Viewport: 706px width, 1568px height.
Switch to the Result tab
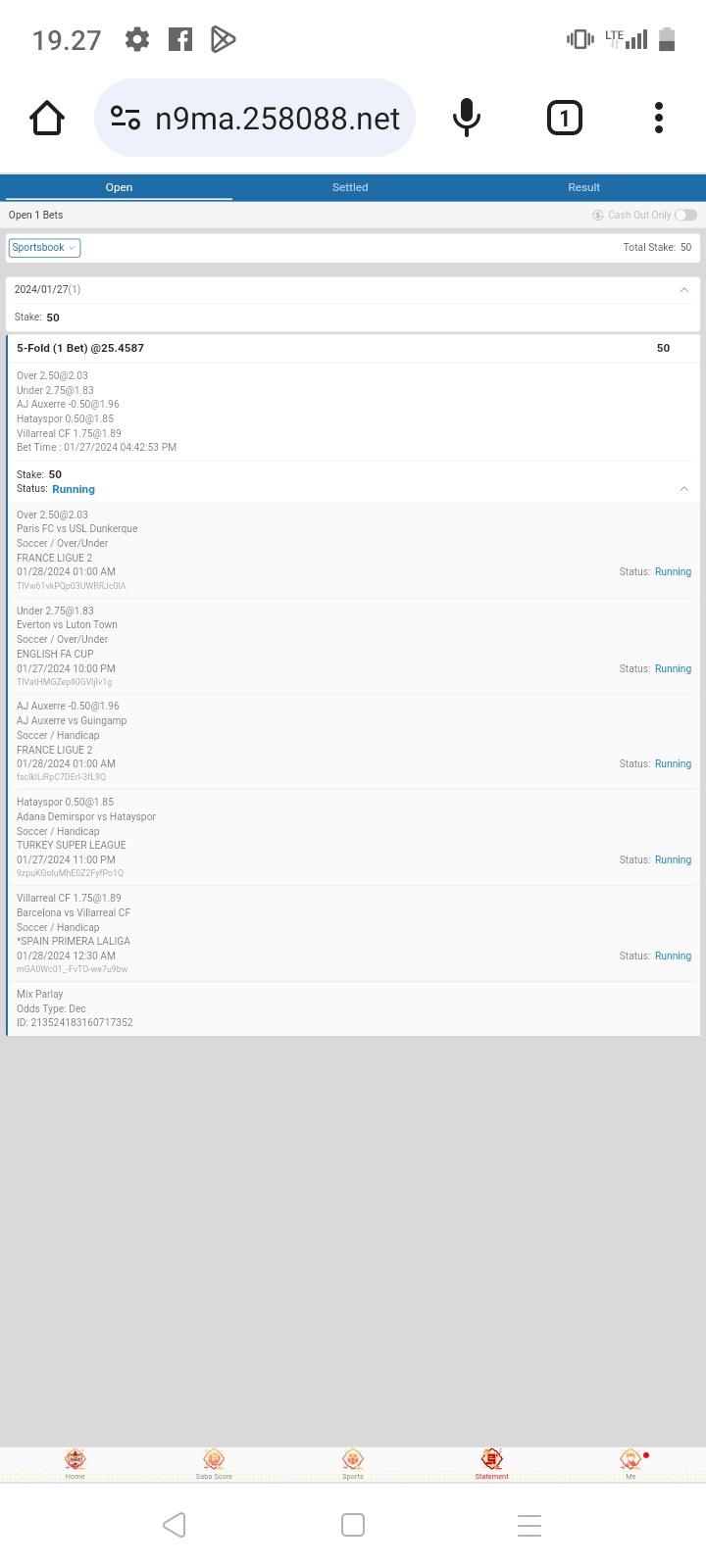(x=583, y=187)
